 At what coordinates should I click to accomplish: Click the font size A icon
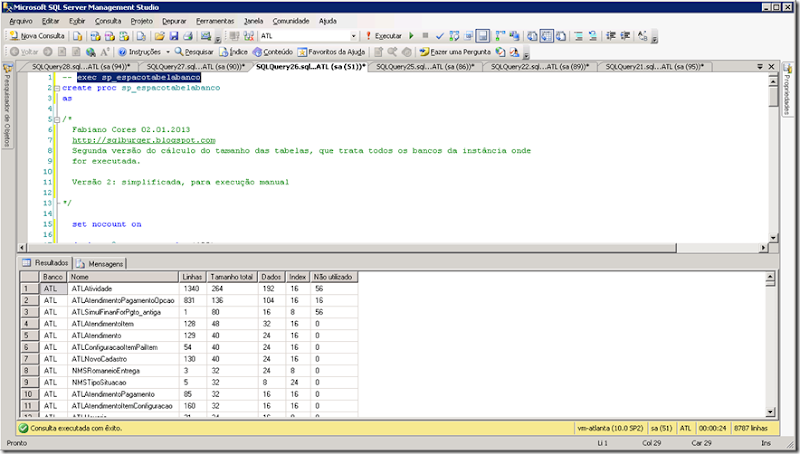click(105, 52)
